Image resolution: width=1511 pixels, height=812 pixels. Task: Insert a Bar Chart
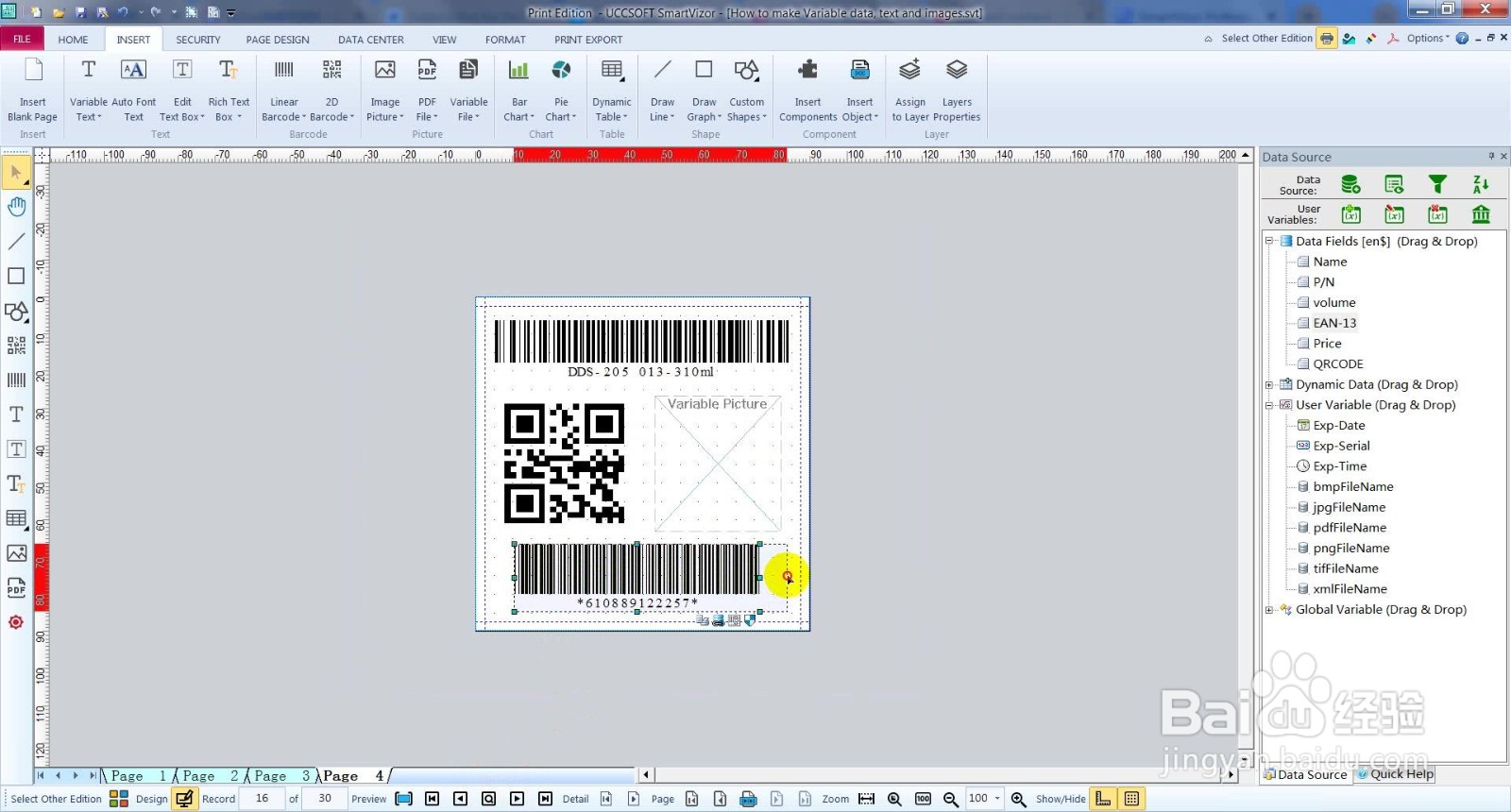pos(518,90)
